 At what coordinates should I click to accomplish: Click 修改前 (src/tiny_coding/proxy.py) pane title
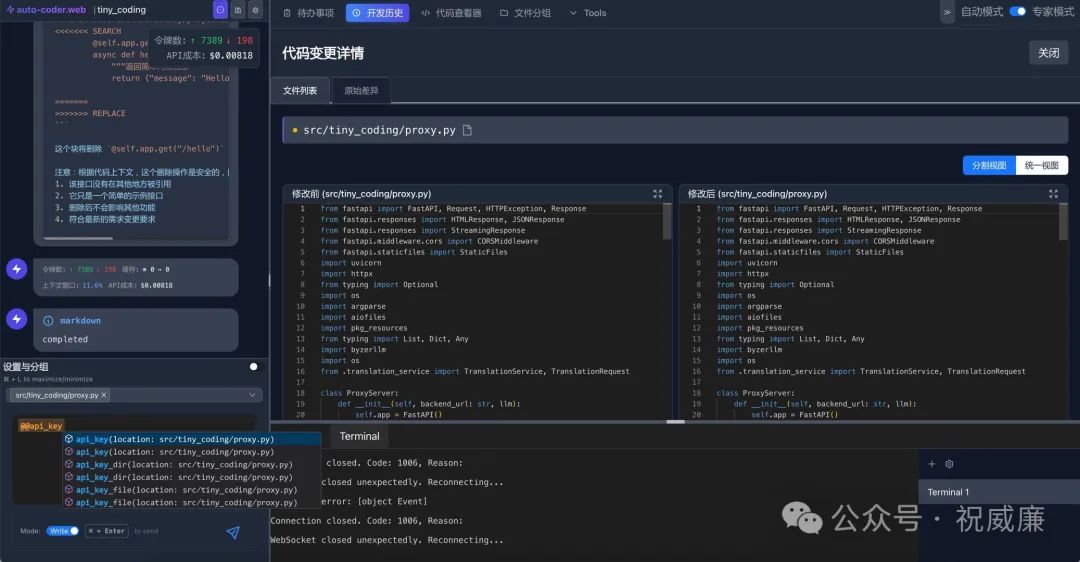coord(361,194)
